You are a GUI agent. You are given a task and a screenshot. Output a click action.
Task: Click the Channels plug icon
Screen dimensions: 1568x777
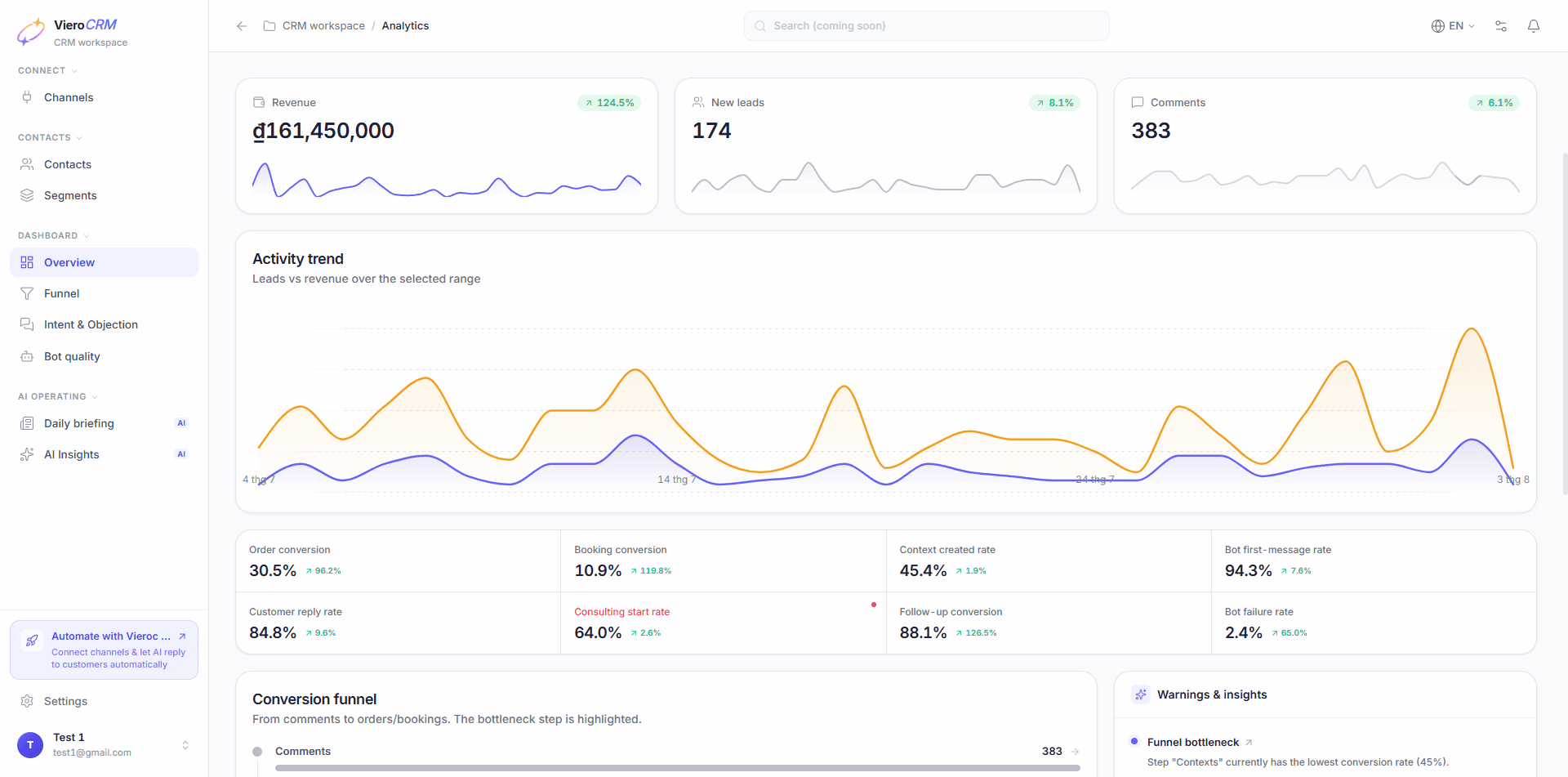pyautogui.click(x=27, y=97)
